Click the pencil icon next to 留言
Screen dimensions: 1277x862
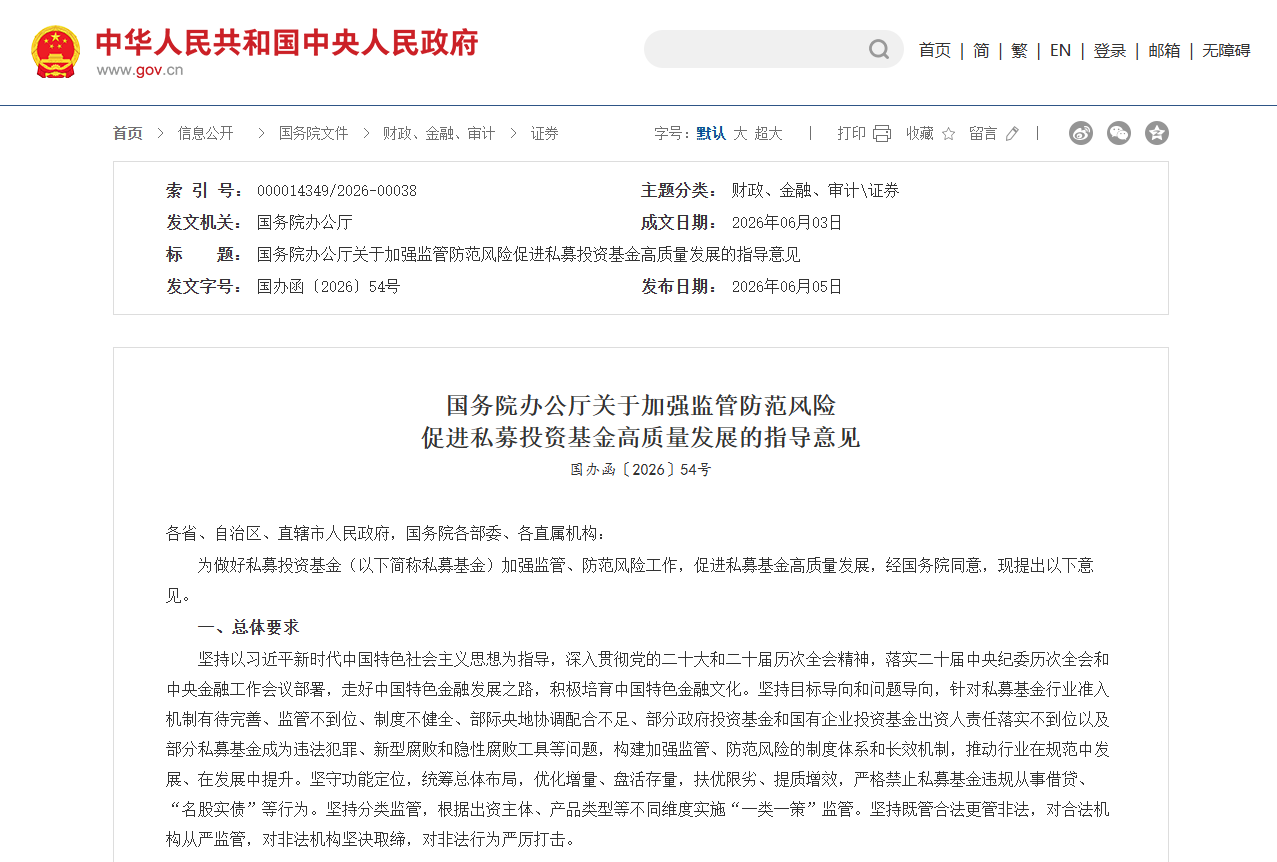pos(1012,133)
